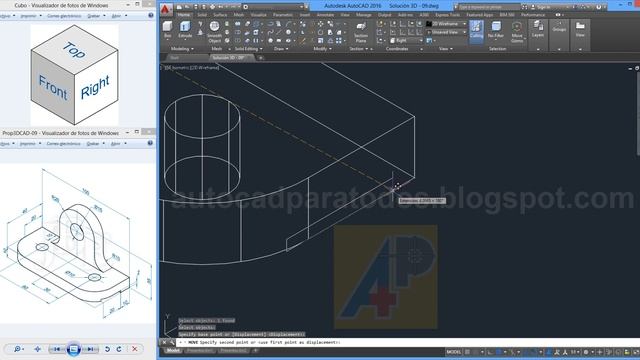Click the viewport control label at canvas top-left

click(191, 68)
